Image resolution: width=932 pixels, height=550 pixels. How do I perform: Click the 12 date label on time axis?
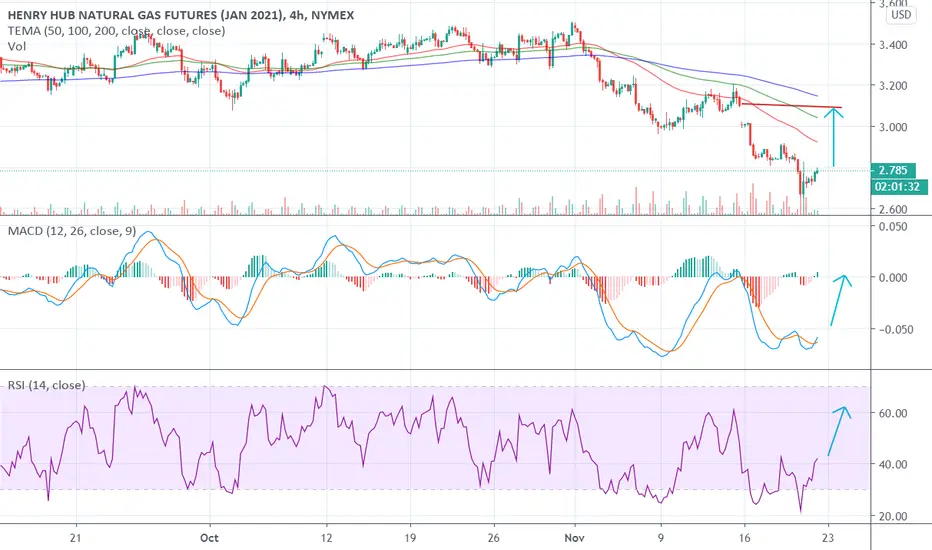coord(326,538)
